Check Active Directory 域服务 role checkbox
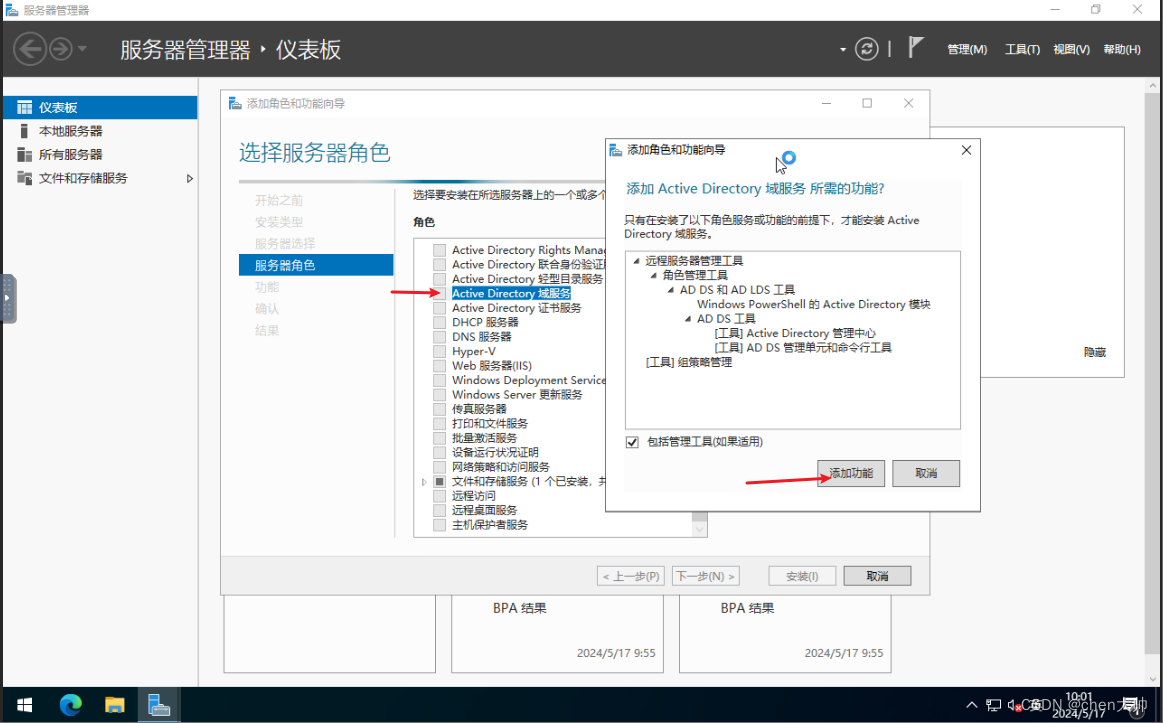The width and height of the screenshot is (1163, 723). [x=440, y=294]
